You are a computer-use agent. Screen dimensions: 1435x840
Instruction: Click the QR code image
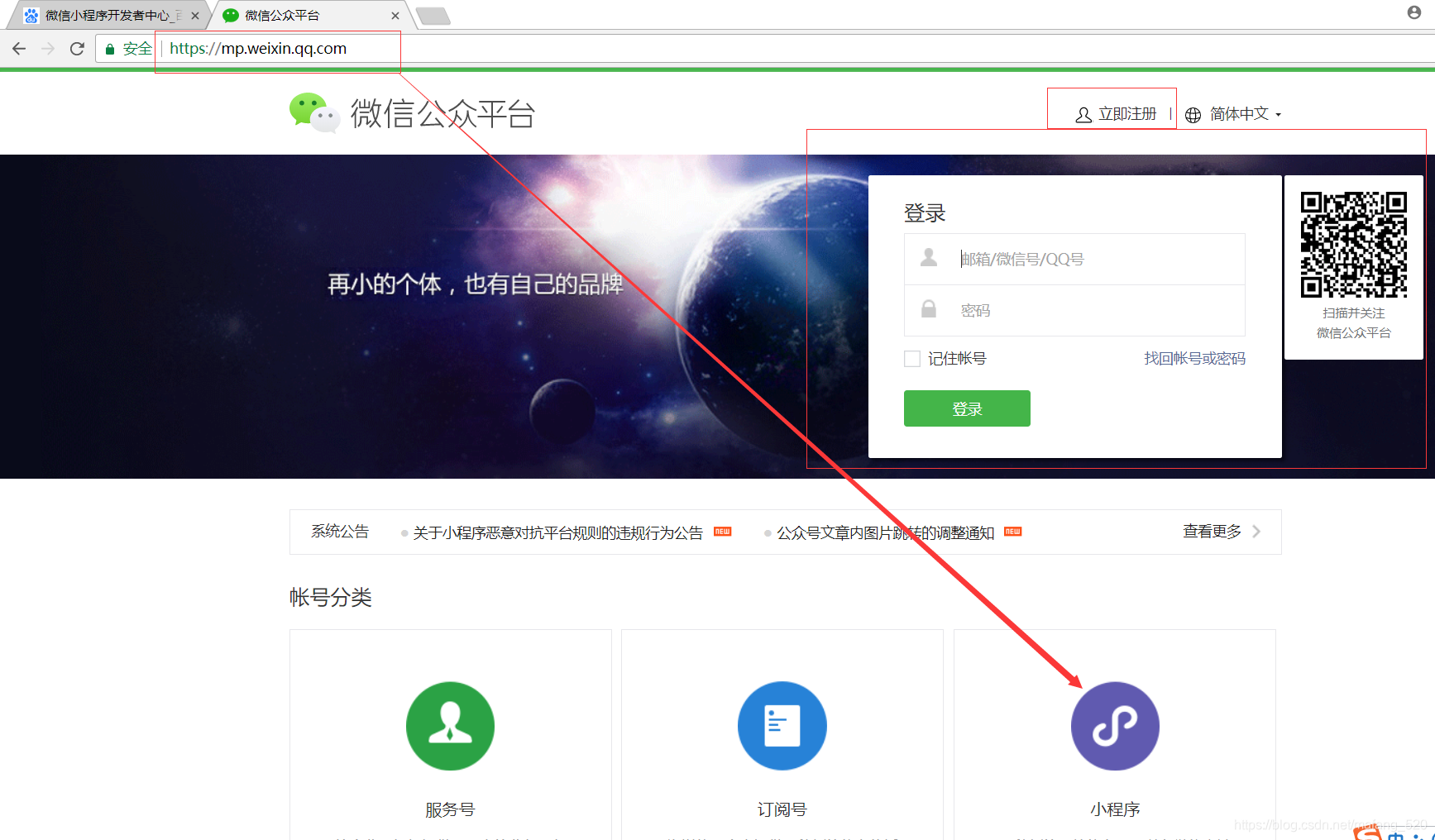click(1353, 245)
